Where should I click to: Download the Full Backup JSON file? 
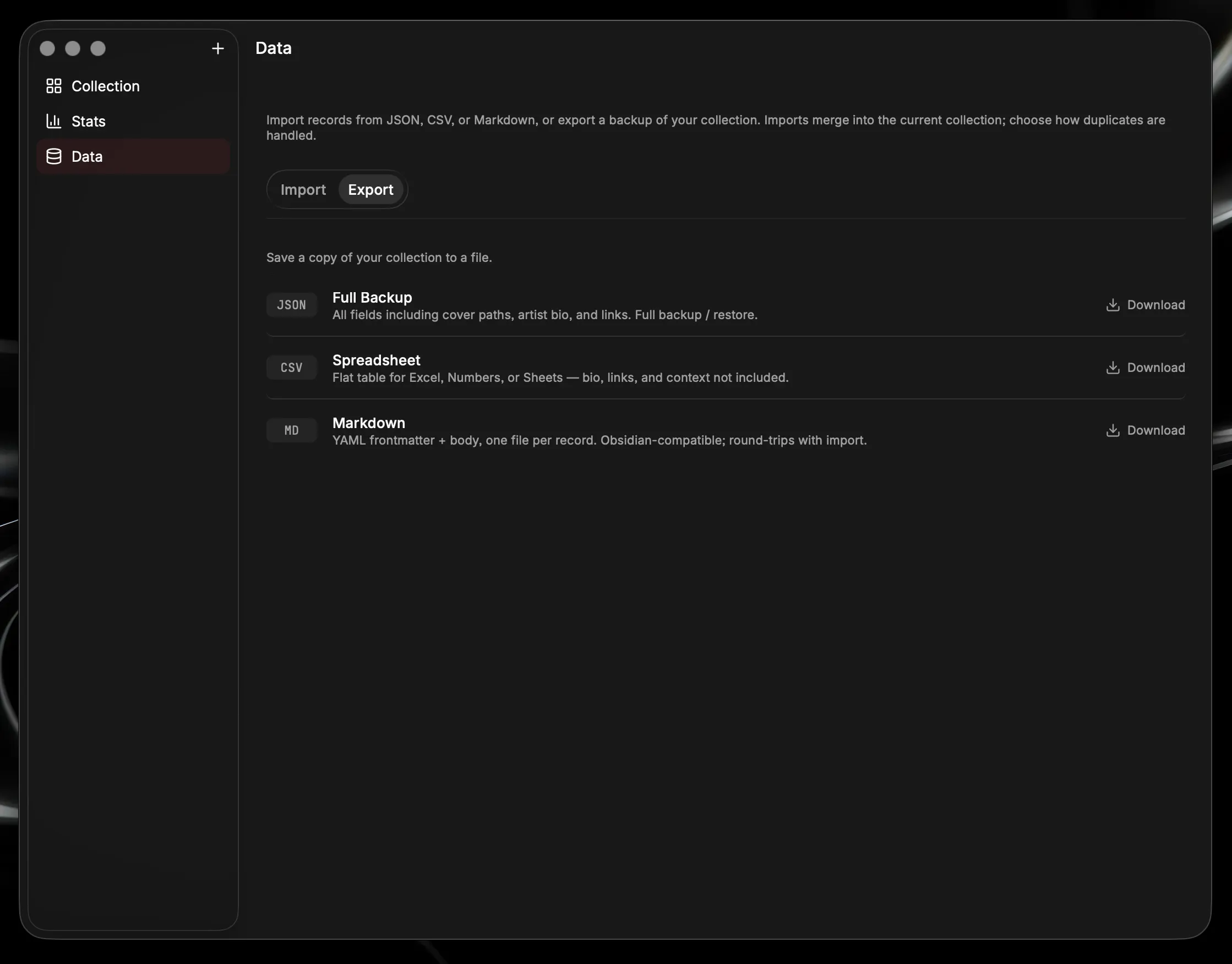pyautogui.click(x=1145, y=305)
